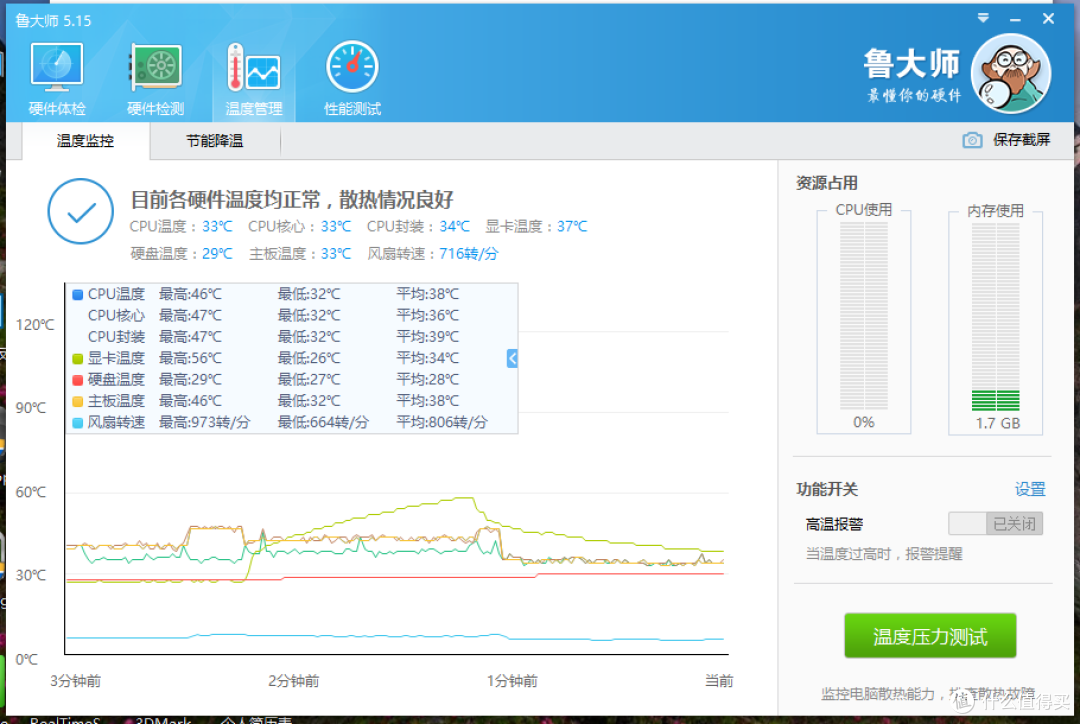Click the 资源占用 section heading

click(x=827, y=183)
